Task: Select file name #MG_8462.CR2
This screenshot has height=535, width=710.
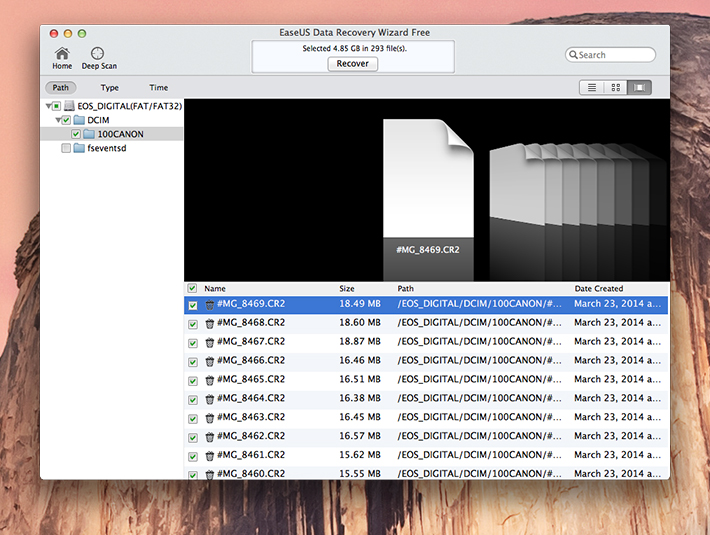Action: (251, 436)
